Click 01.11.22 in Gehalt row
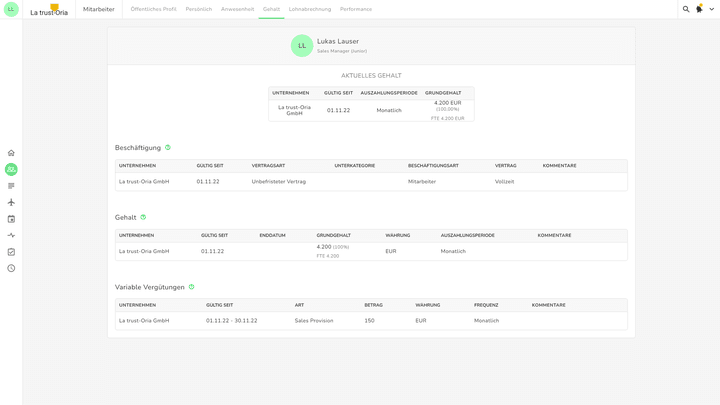 pos(213,251)
